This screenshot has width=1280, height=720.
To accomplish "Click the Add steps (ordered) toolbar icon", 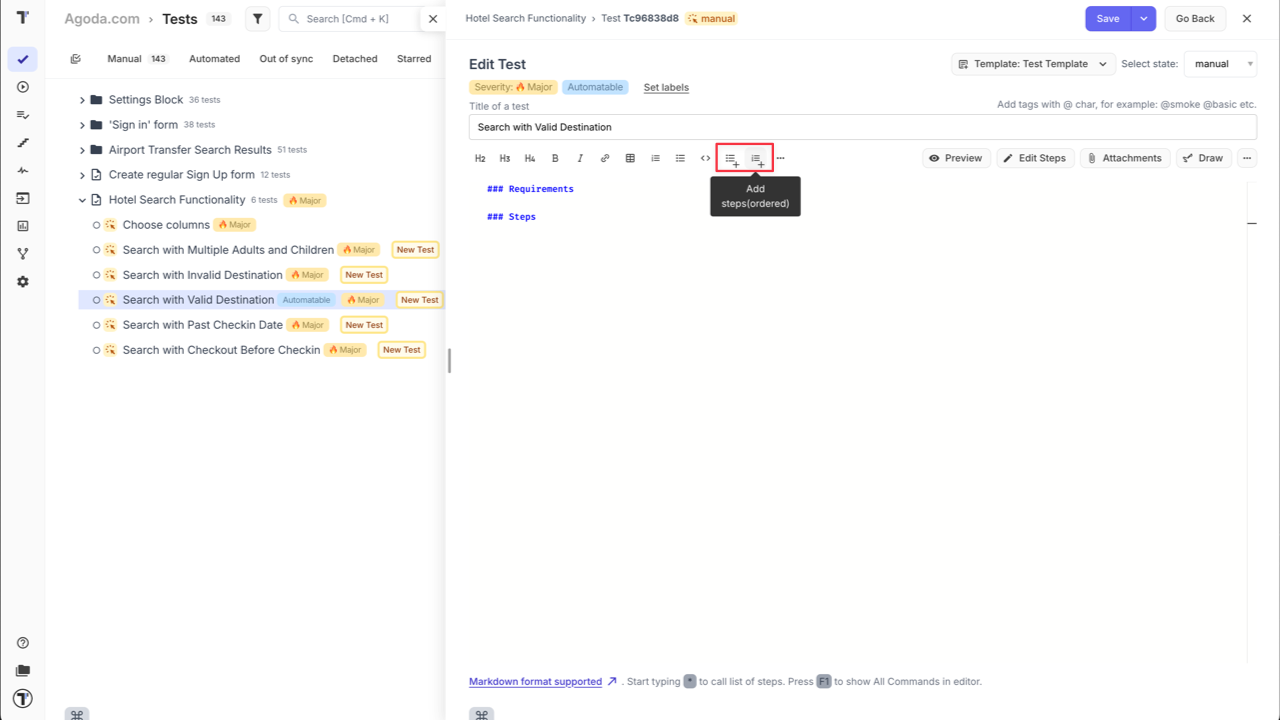I will pyautogui.click(x=757, y=157).
